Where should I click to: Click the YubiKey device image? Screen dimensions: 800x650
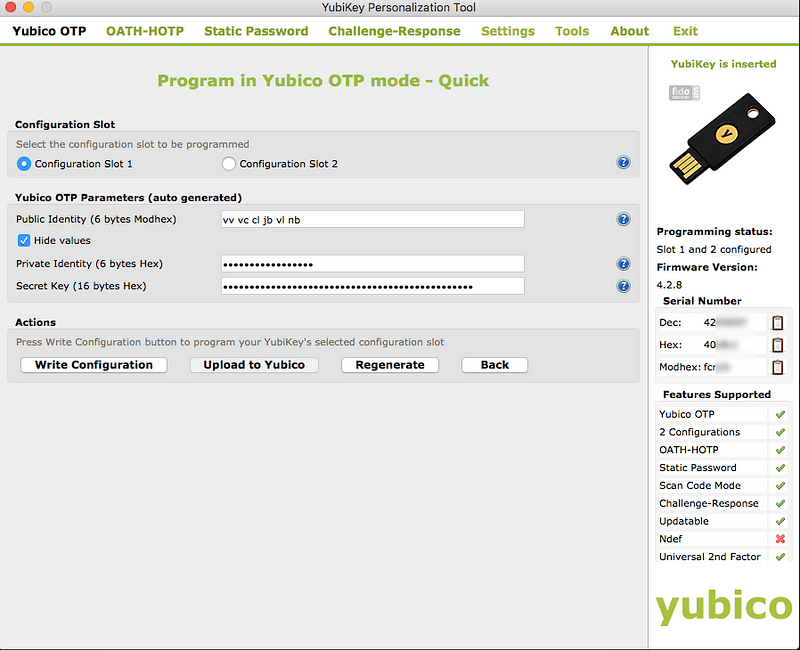pos(722,139)
